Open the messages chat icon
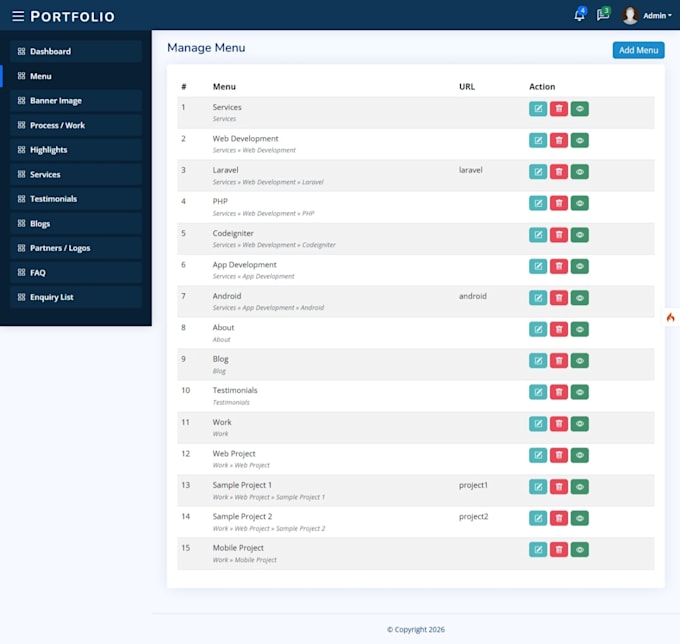 pyautogui.click(x=603, y=15)
